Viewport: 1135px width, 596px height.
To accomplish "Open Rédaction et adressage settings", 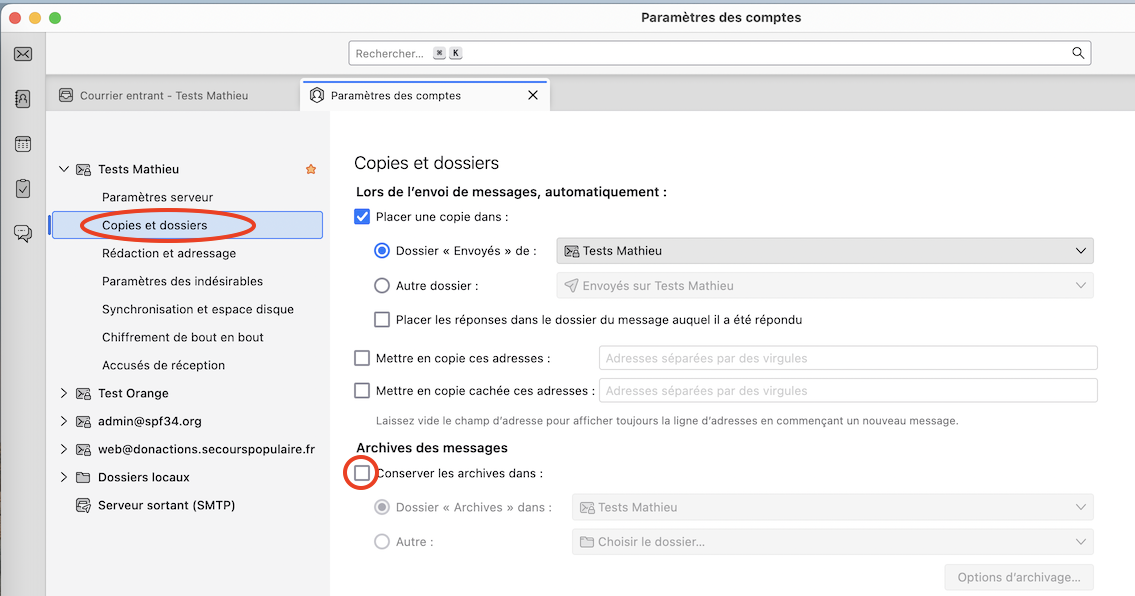I will [169, 253].
